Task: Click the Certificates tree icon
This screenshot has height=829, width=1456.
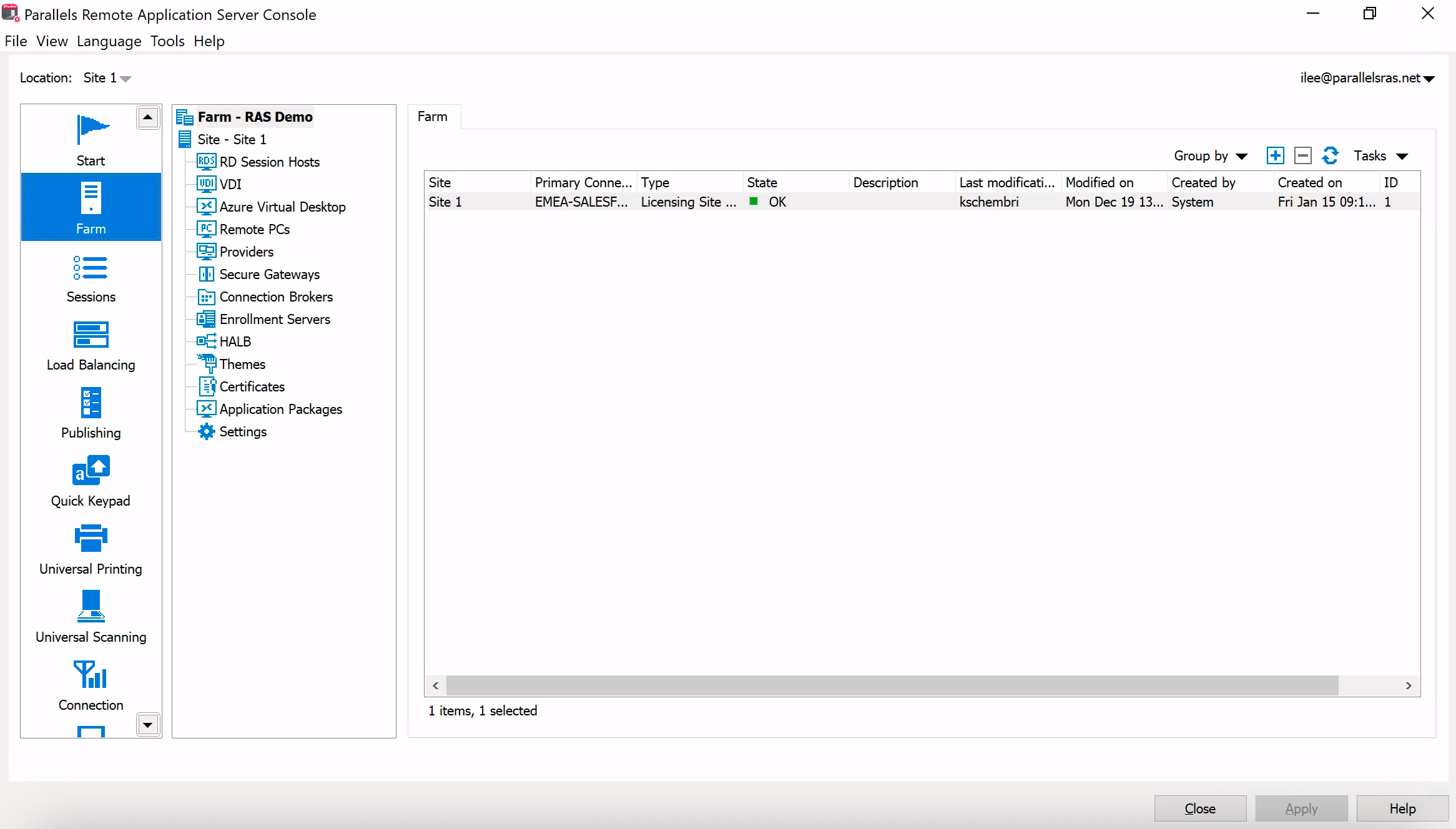Action: click(x=207, y=386)
